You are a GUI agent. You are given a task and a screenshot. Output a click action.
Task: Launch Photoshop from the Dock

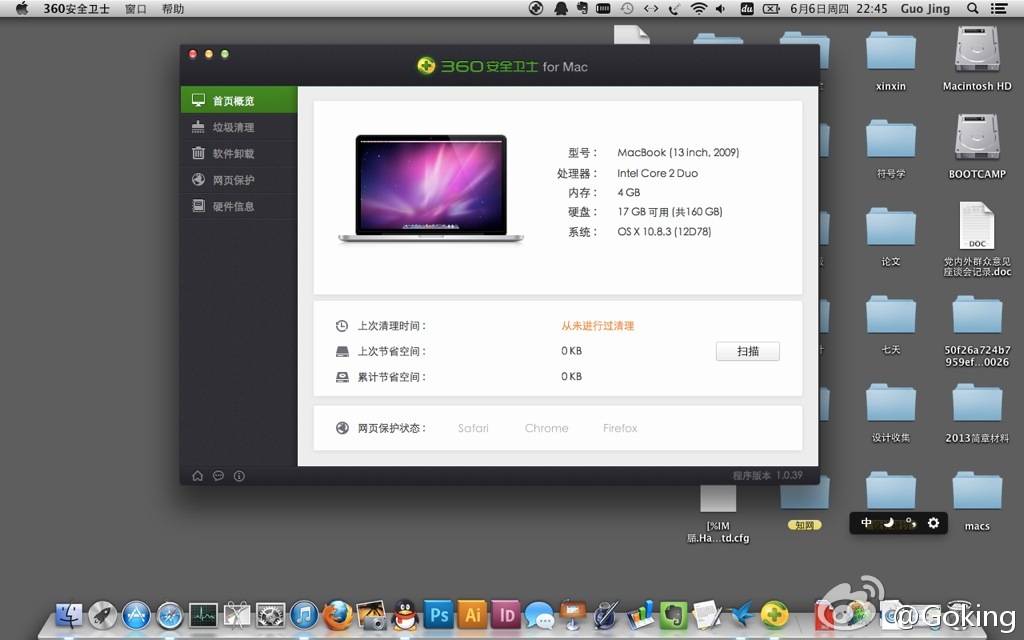(x=439, y=615)
